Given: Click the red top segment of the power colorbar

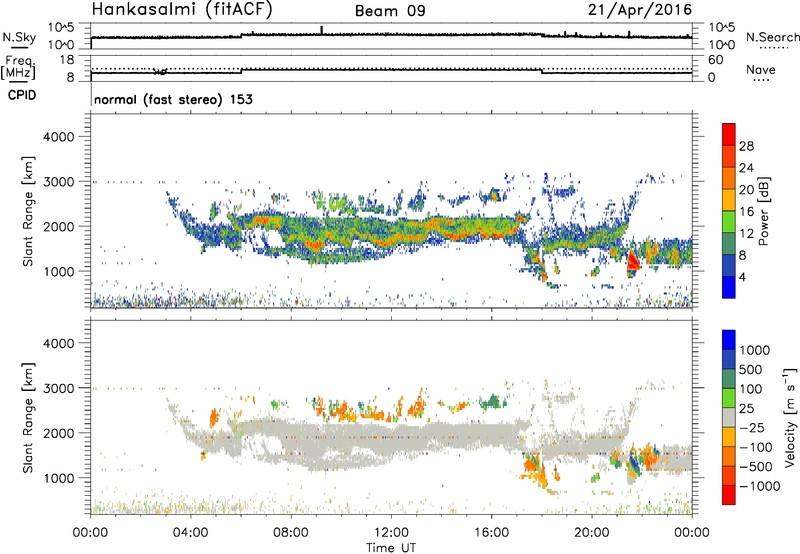Looking at the screenshot, I should 729,134.
